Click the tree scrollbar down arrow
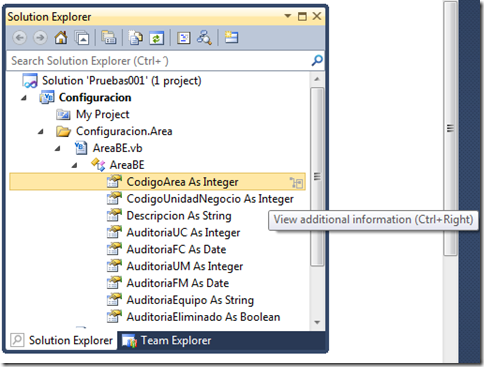Screen dimensions: 484x367 click(x=317, y=322)
